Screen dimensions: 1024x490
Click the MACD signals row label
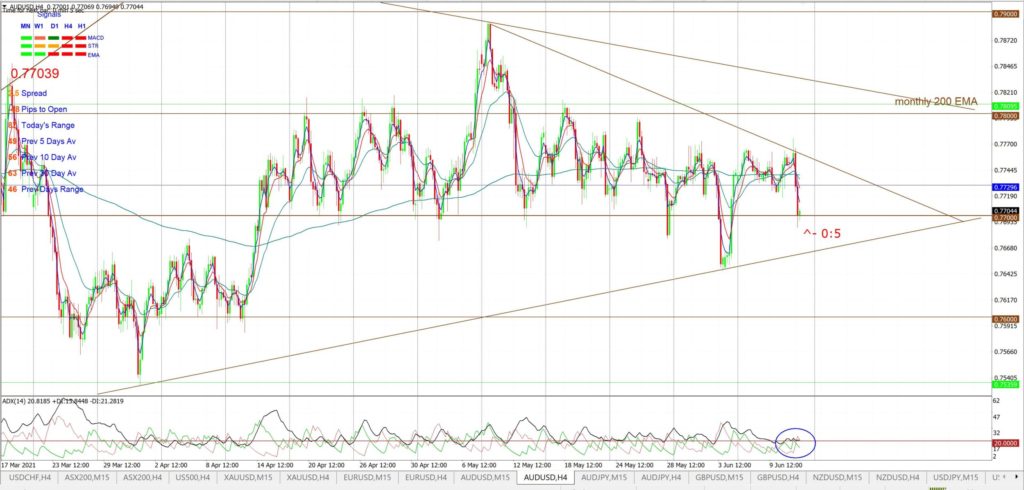(95, 38)
